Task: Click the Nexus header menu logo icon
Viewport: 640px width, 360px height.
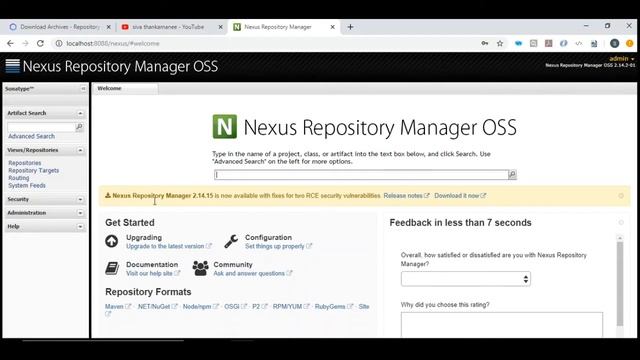Action: pyautogui.click(x=12, y=66)
